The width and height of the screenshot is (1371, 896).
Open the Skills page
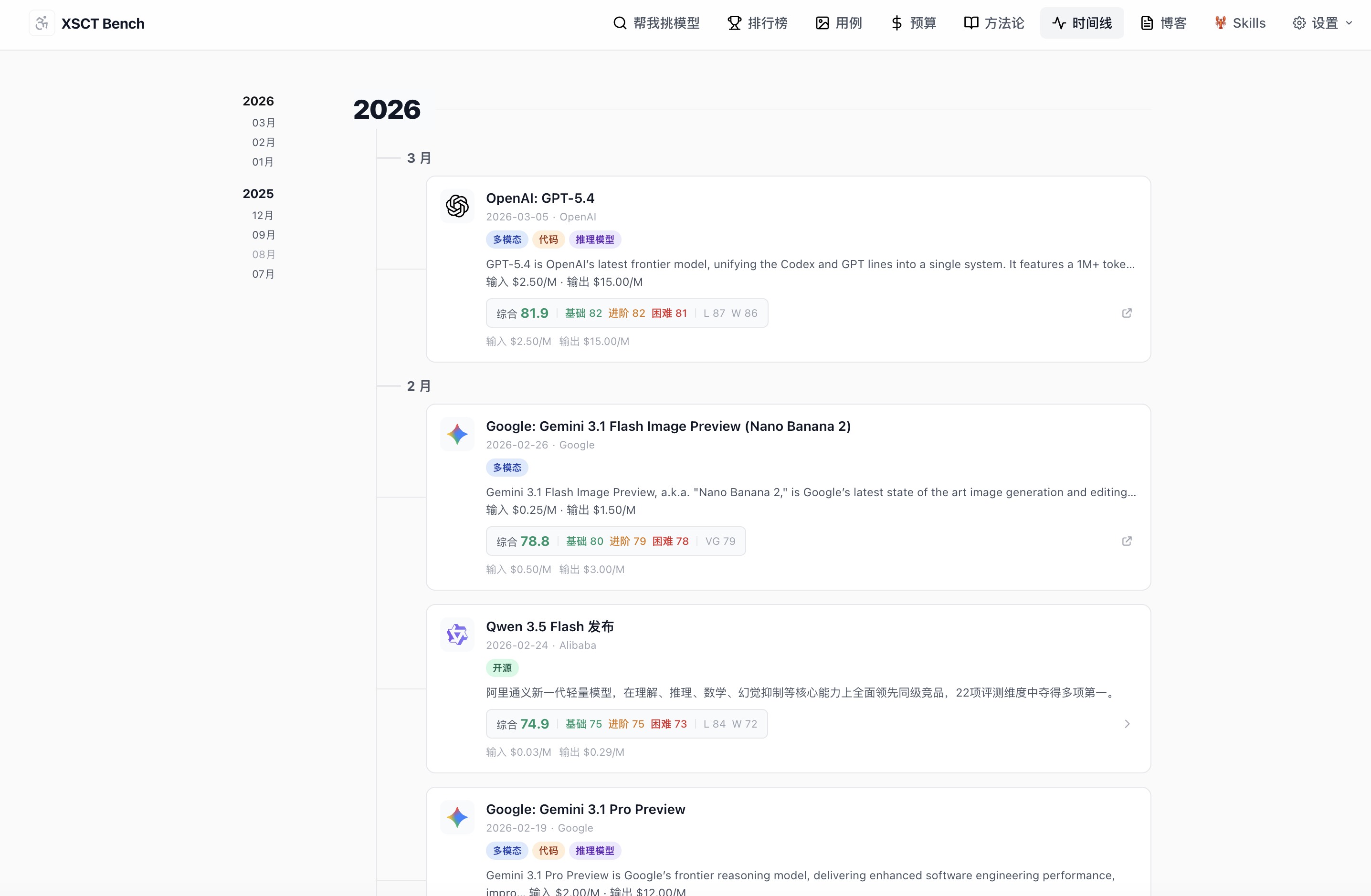[1240, 23]
